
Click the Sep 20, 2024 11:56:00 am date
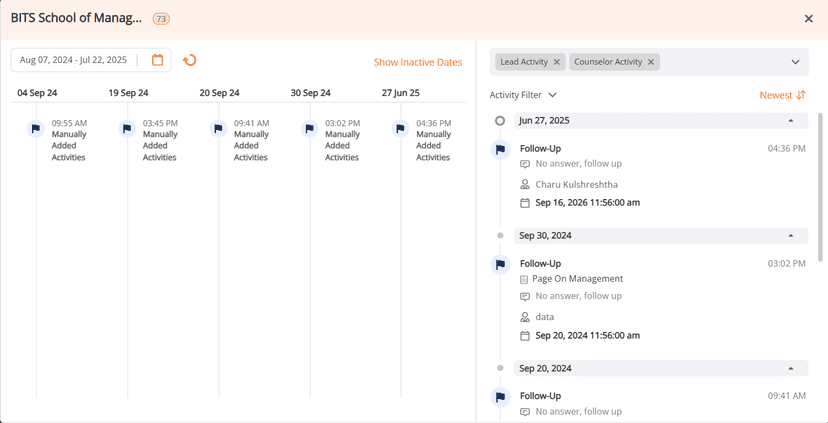588,335
